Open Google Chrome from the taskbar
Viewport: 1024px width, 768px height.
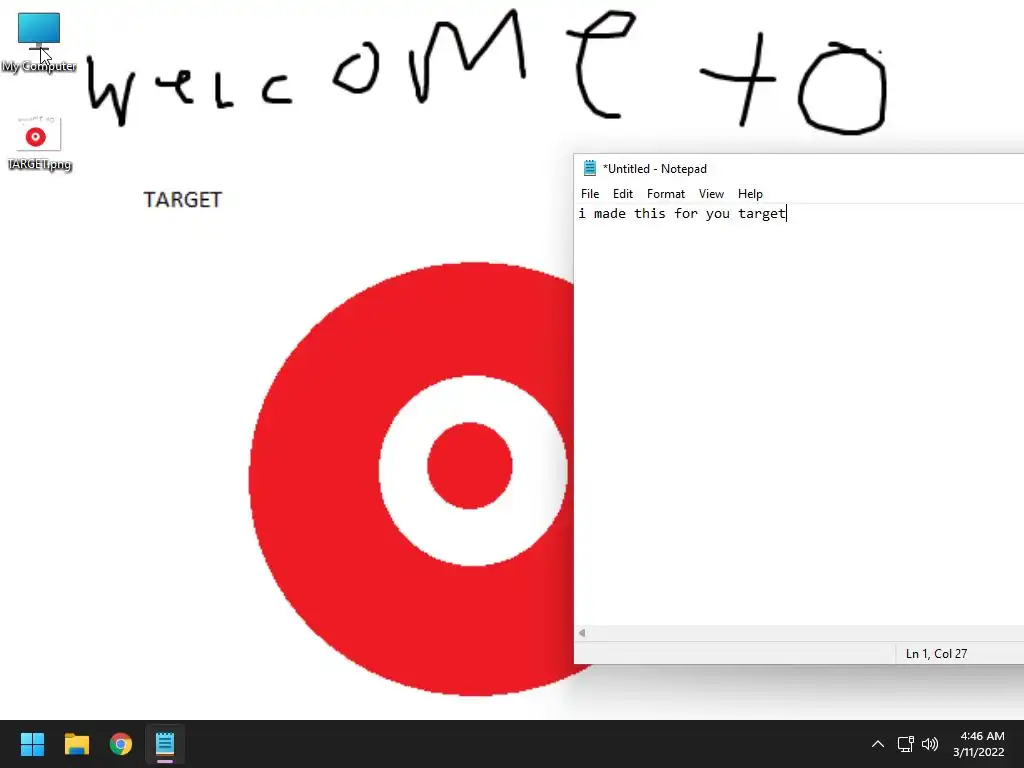tap(121, 744)
